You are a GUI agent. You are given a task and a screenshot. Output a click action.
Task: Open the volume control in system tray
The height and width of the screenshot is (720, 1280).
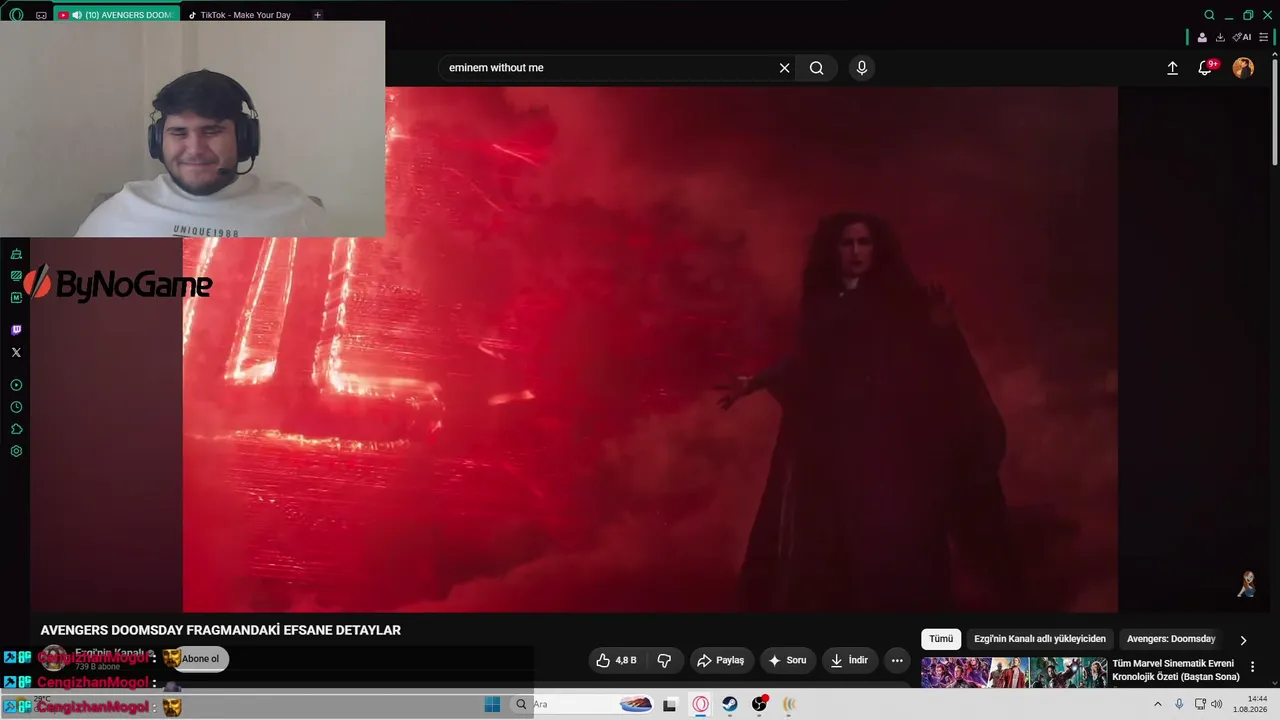tap(1217, 705)
